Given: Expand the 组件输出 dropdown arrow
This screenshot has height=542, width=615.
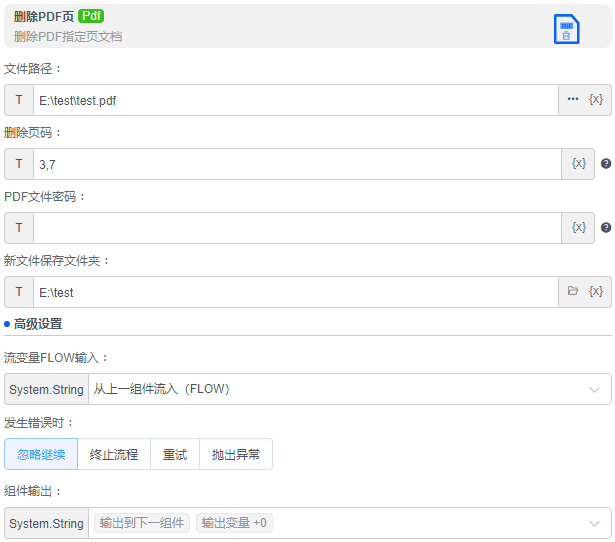Looking at the screenshot, I should [x=594, y=523].
